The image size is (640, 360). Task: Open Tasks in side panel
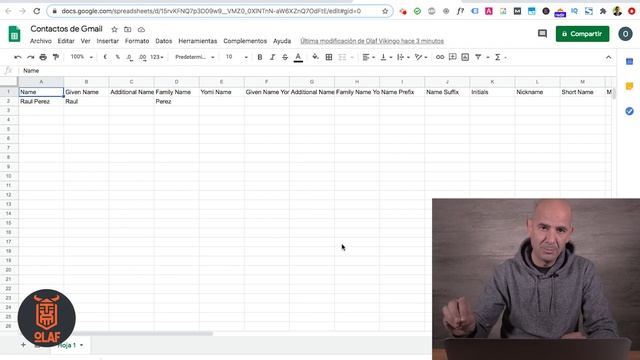[629, 111]
